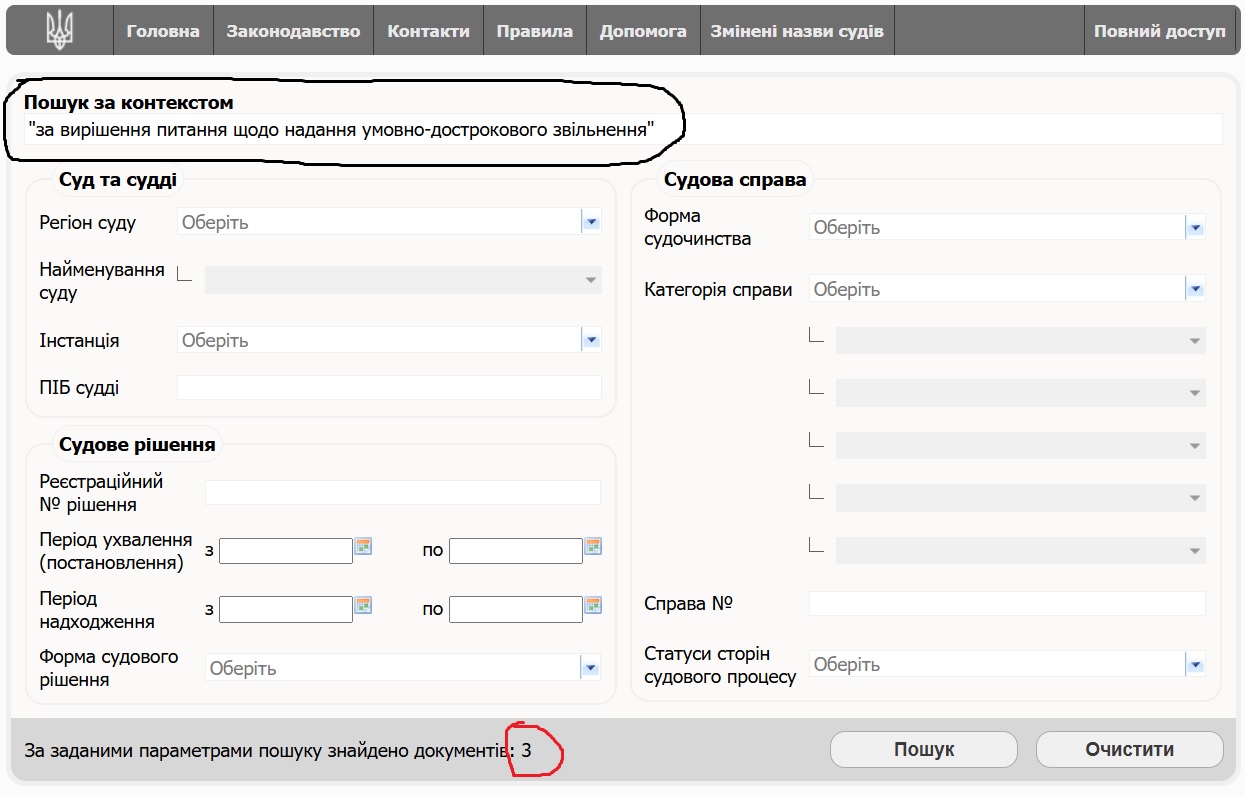Image resolution: width=1245 pixels, height=796 pixels.
Task: Click Період ухвалення 'по' date field
Action: coord(516,551)
